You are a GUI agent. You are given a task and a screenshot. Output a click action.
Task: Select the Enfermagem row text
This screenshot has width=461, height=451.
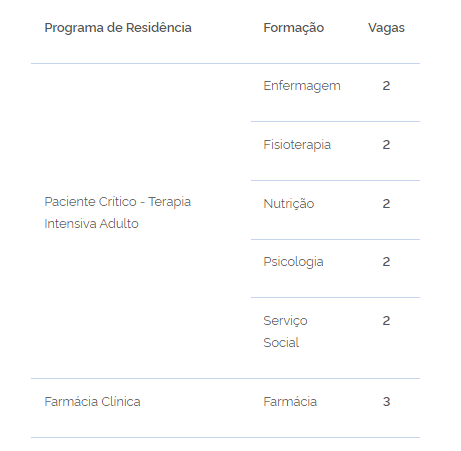click(302, 86)
